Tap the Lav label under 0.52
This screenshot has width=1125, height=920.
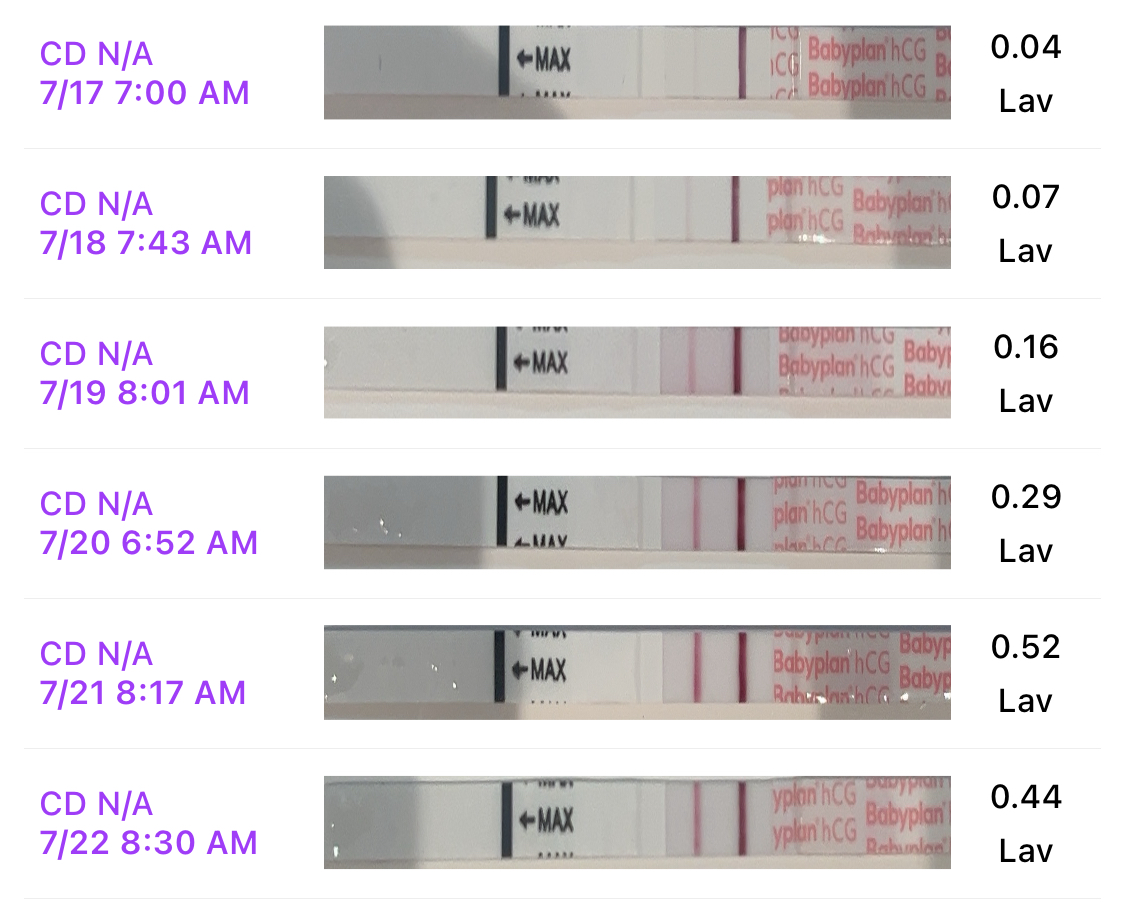tap(1025, 701)
